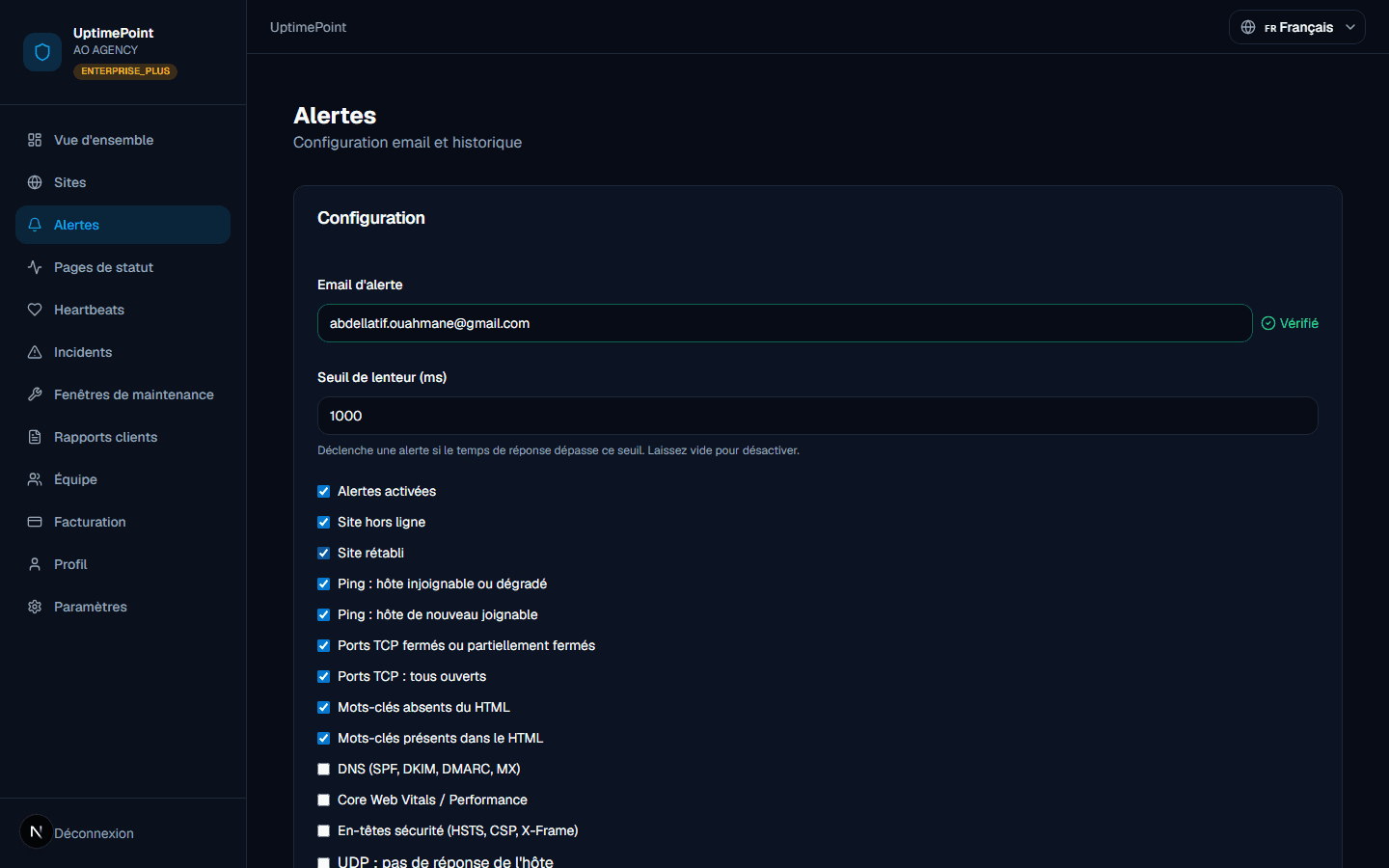Uncheck Ports TCP tous ouverts
The height and width of the screenshot is (868, 1389).
324,676
